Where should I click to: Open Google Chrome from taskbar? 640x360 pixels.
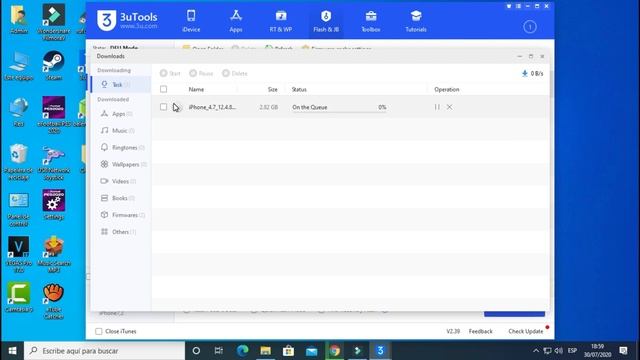click(334, 351)
